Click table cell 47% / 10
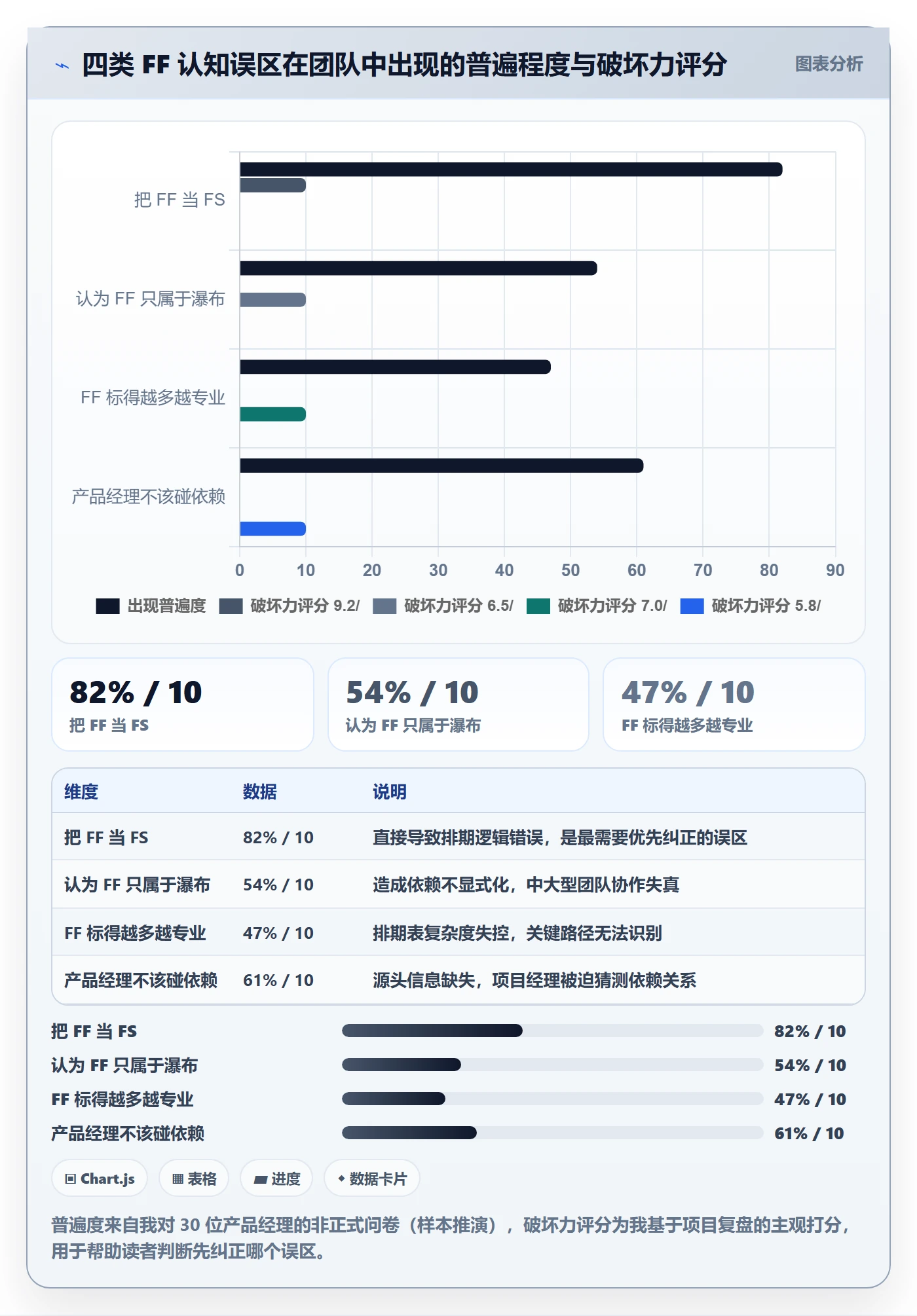This screenshot has width=917, height=1316. tap(278, 933)
